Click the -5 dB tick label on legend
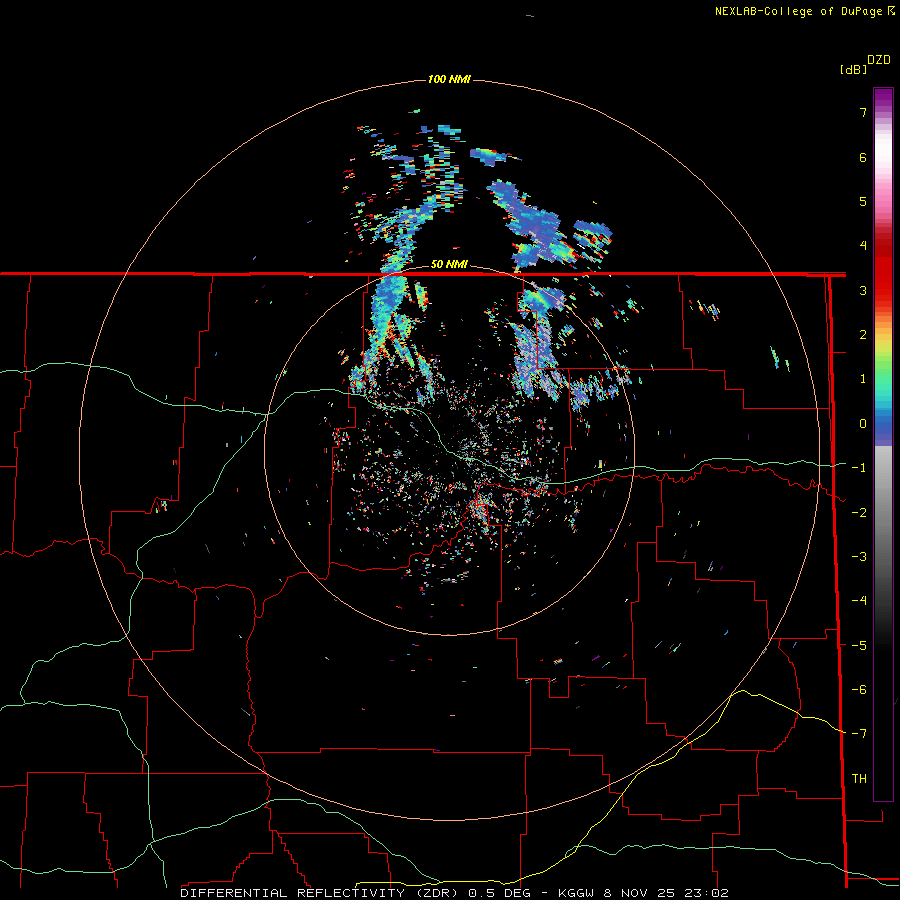900x900 pixels. 859,646
